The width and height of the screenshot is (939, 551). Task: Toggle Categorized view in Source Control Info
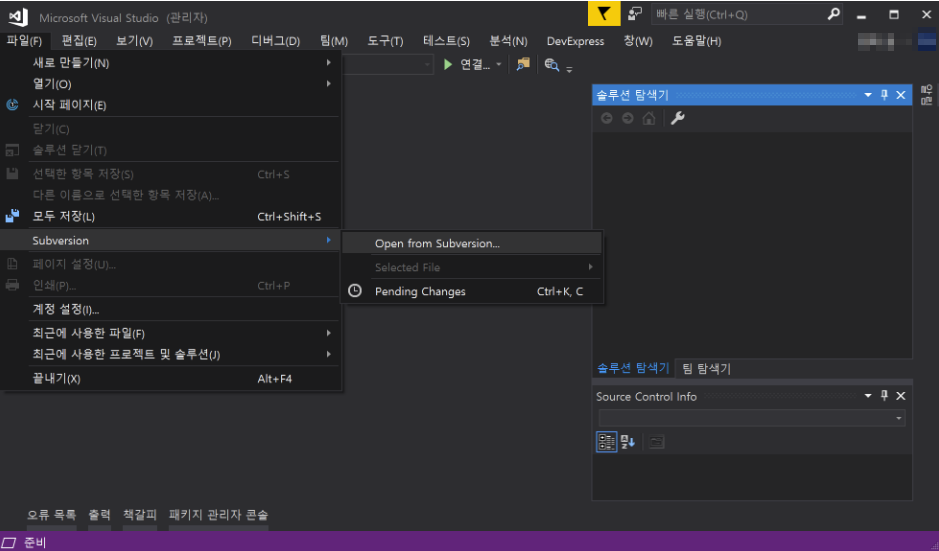click(x=607, y=442)
